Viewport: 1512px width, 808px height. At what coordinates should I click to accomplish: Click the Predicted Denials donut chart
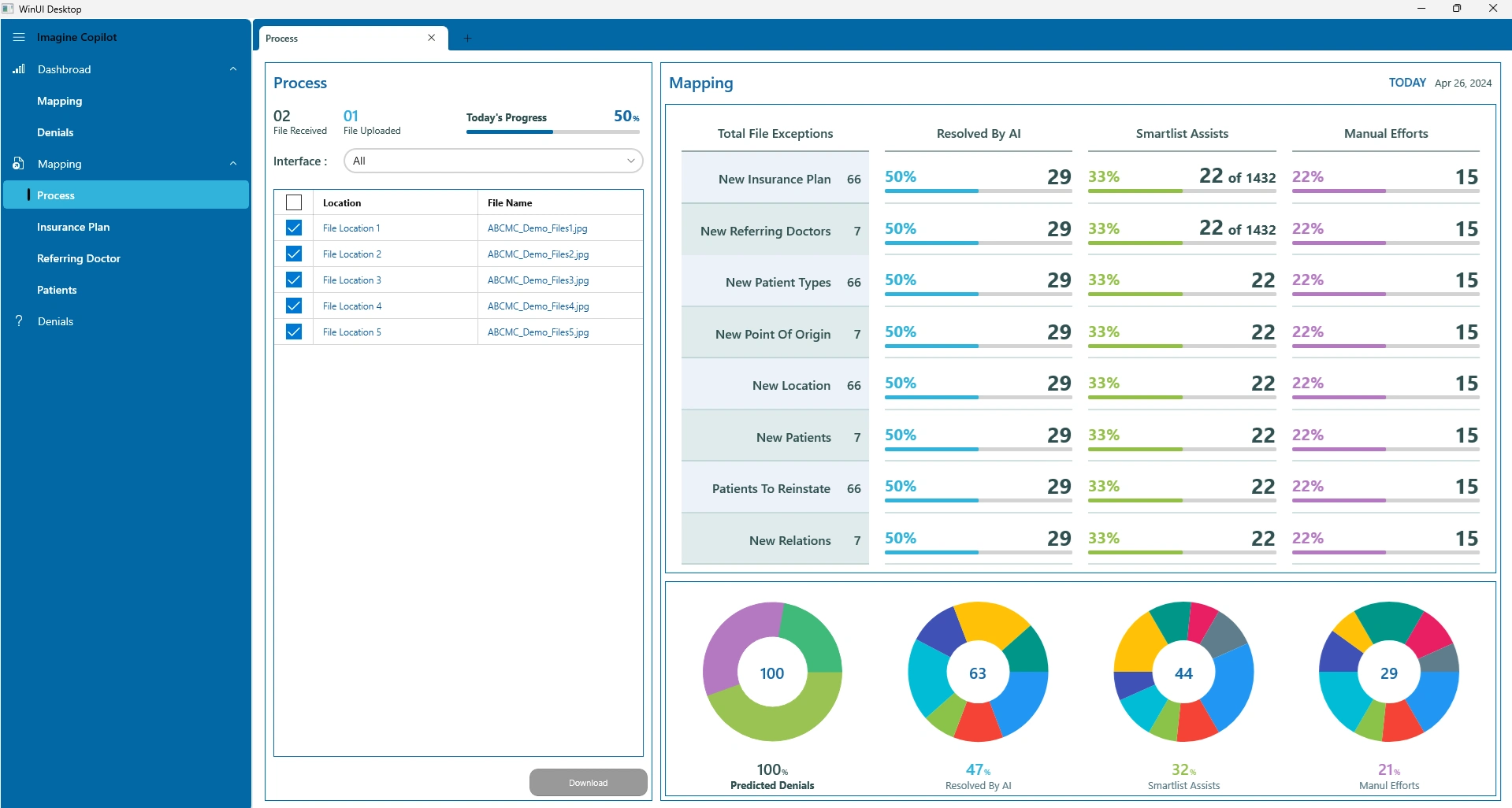click(772, 672)
